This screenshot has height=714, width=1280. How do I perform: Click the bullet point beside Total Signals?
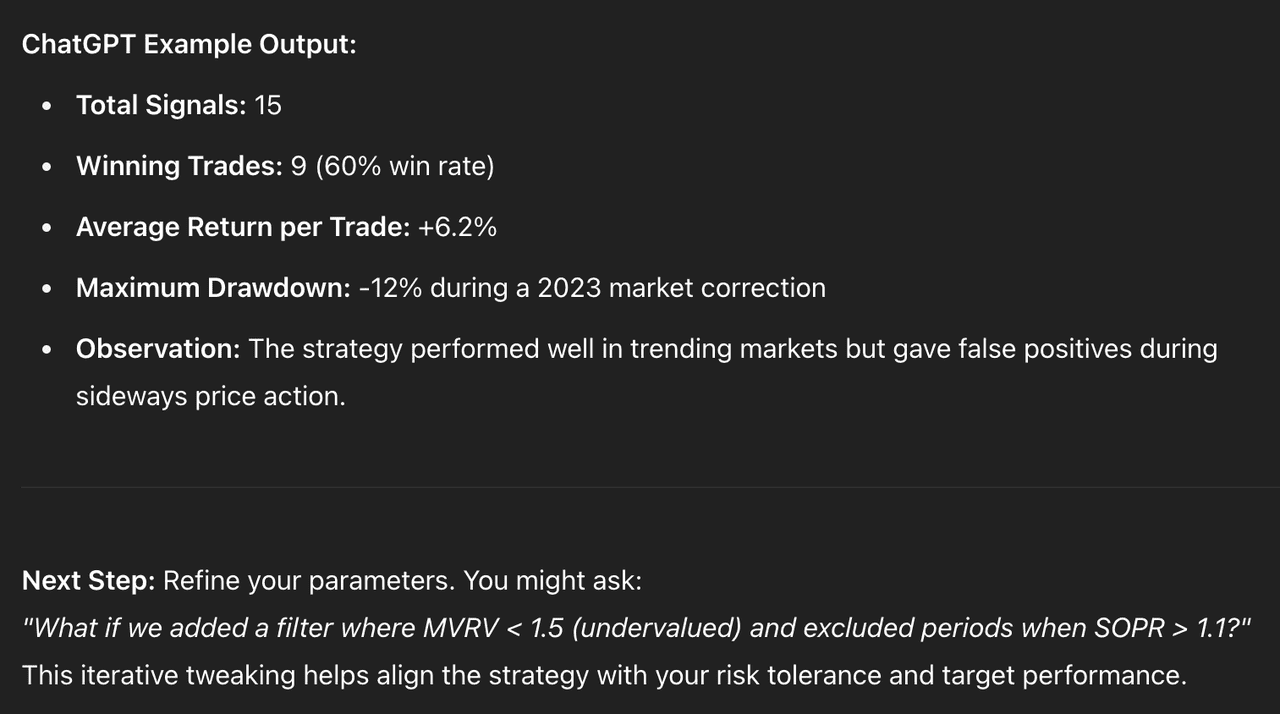(47, 106)
